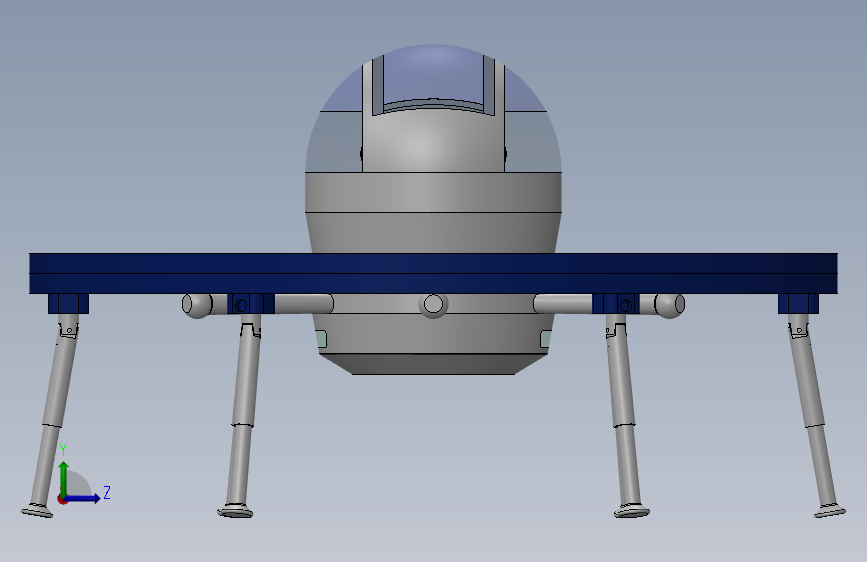Select the long dark blue platform deck
Image resolution: width=867 pixels, height=562 pixels.
[434, 273]
